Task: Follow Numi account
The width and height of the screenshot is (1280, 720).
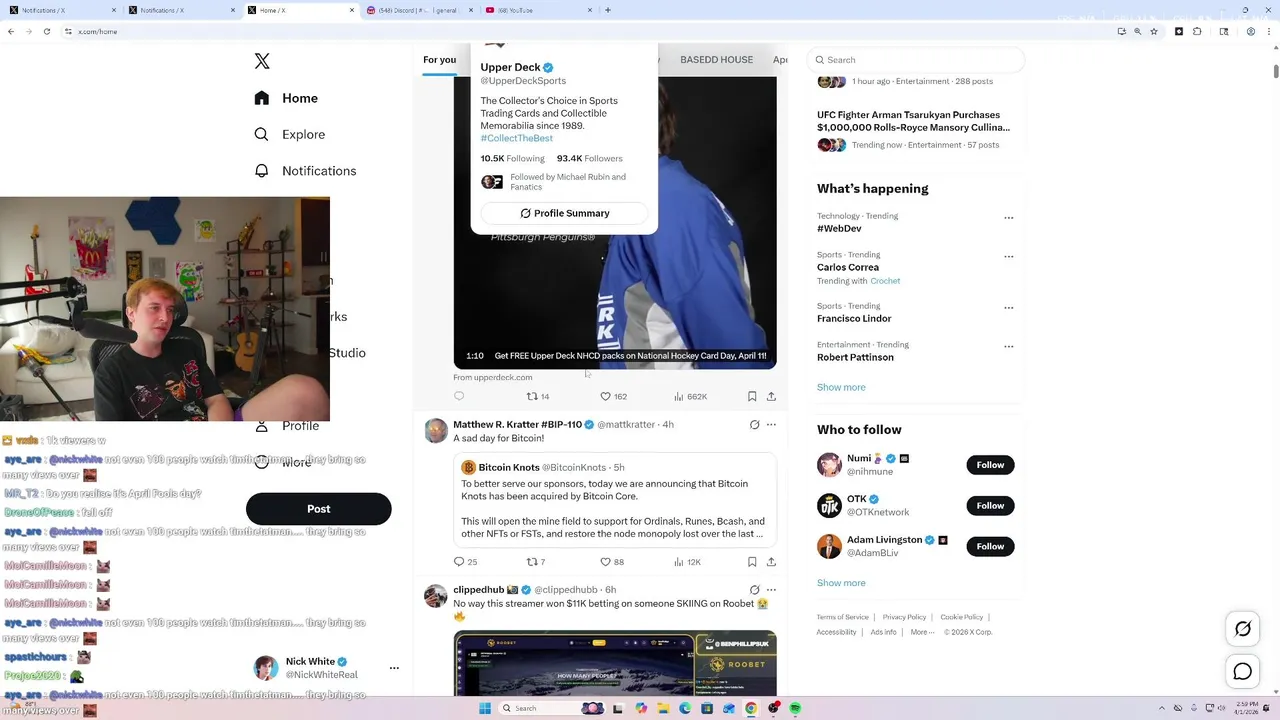Action: click(x=990, y=465)
